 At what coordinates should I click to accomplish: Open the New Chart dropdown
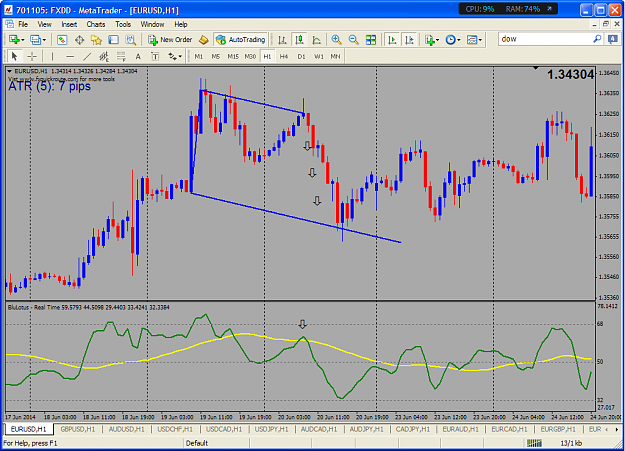[x=16, y=39]
